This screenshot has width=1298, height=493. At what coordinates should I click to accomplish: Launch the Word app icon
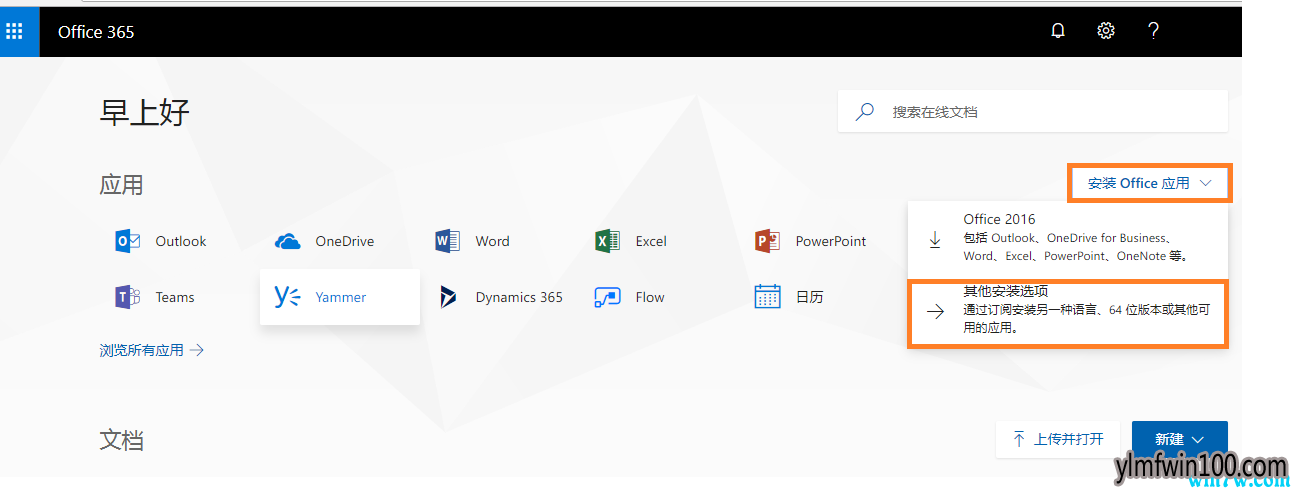click(x=447, y=241)
